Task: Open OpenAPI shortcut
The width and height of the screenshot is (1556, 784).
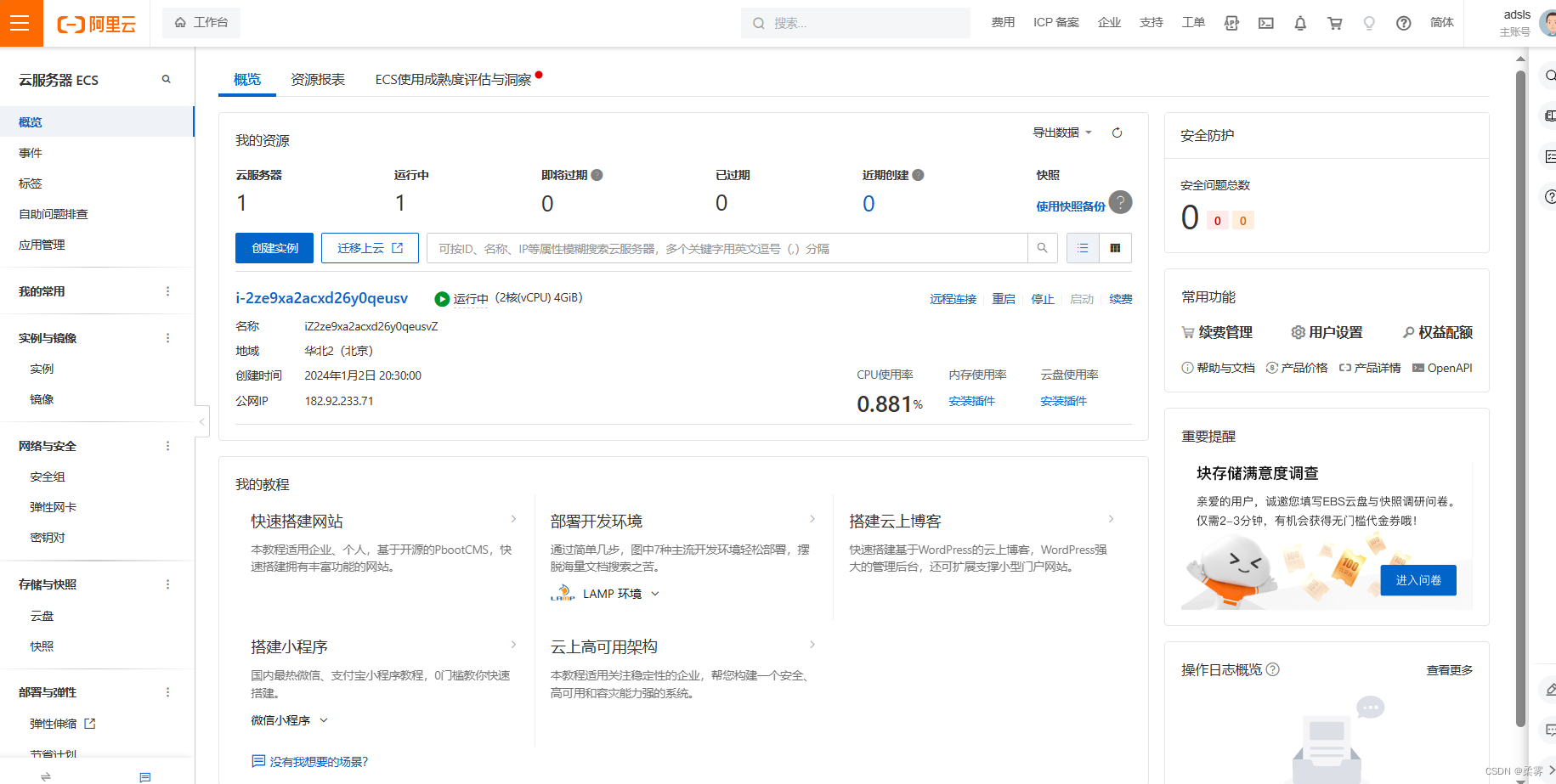Action: 1442,368
